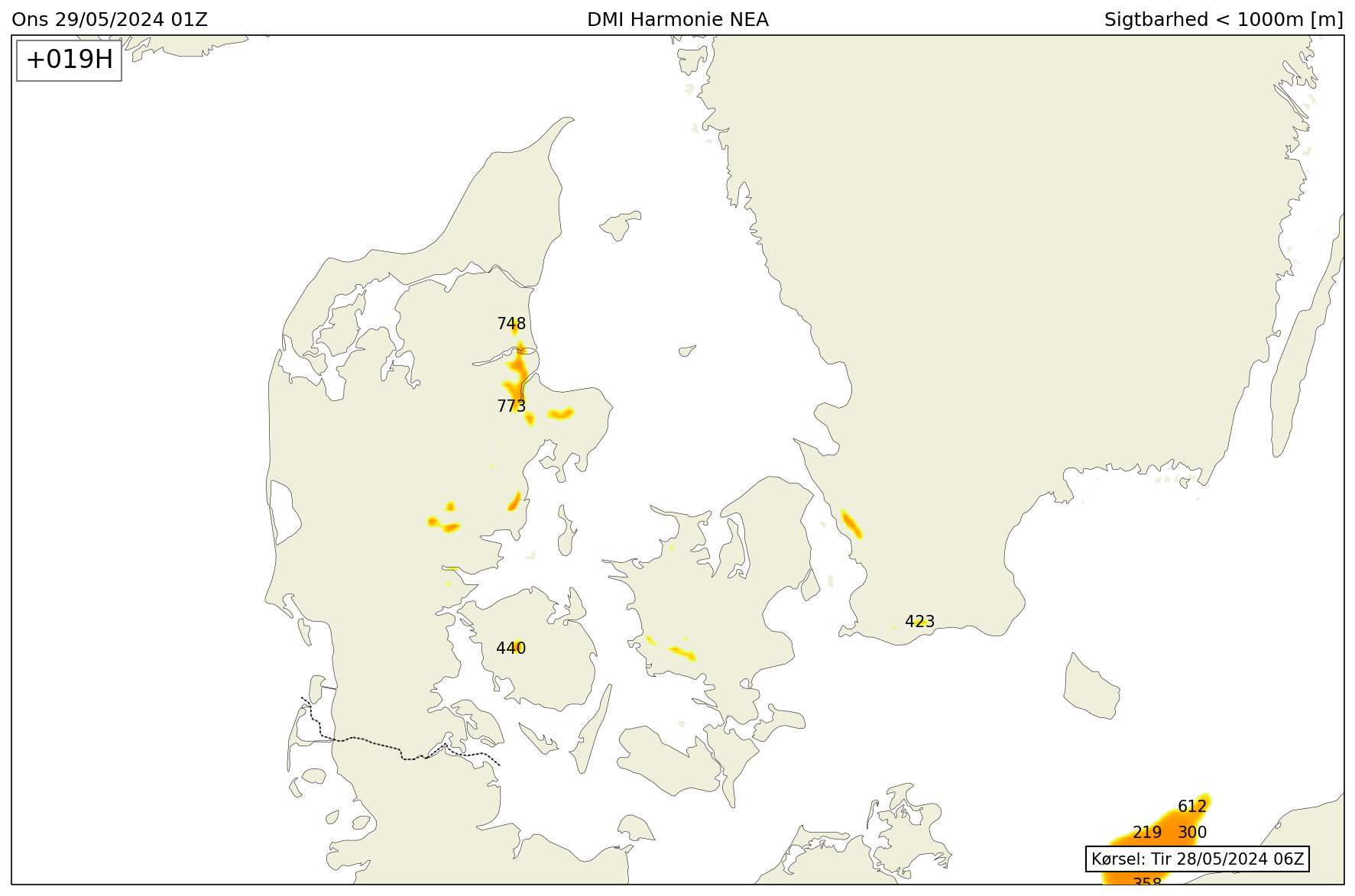The width and height of the screenshot is (1355, 896).
Task: Click the +019H forecast hour label
Action: pyautogui.click(x=70, y=60)
